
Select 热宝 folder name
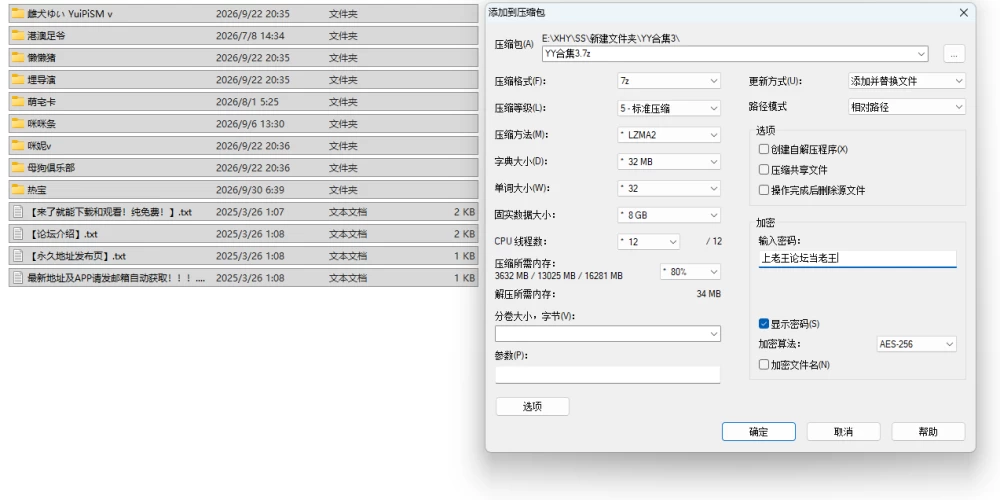pos(37,189)
